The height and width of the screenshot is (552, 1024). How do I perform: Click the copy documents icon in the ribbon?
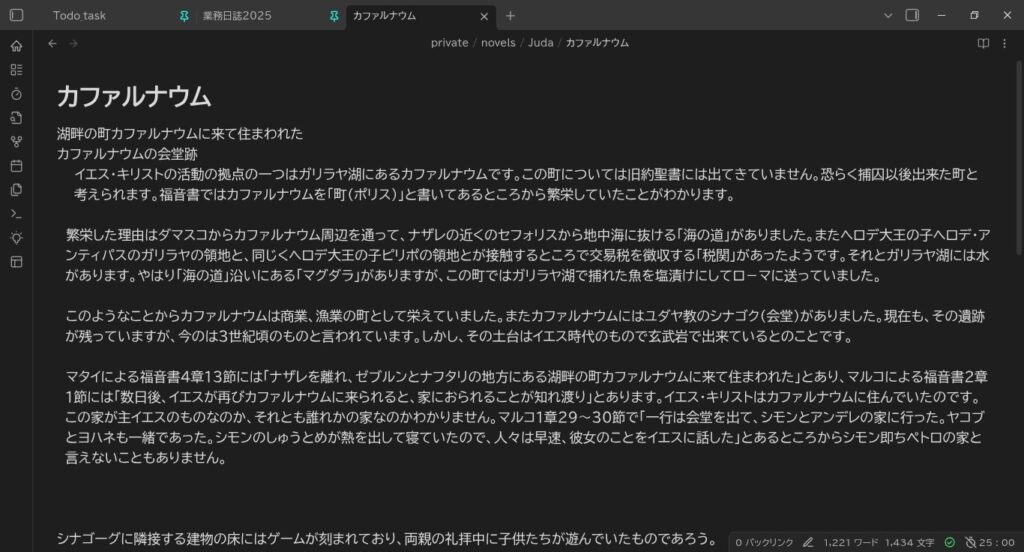pos(16,190)
